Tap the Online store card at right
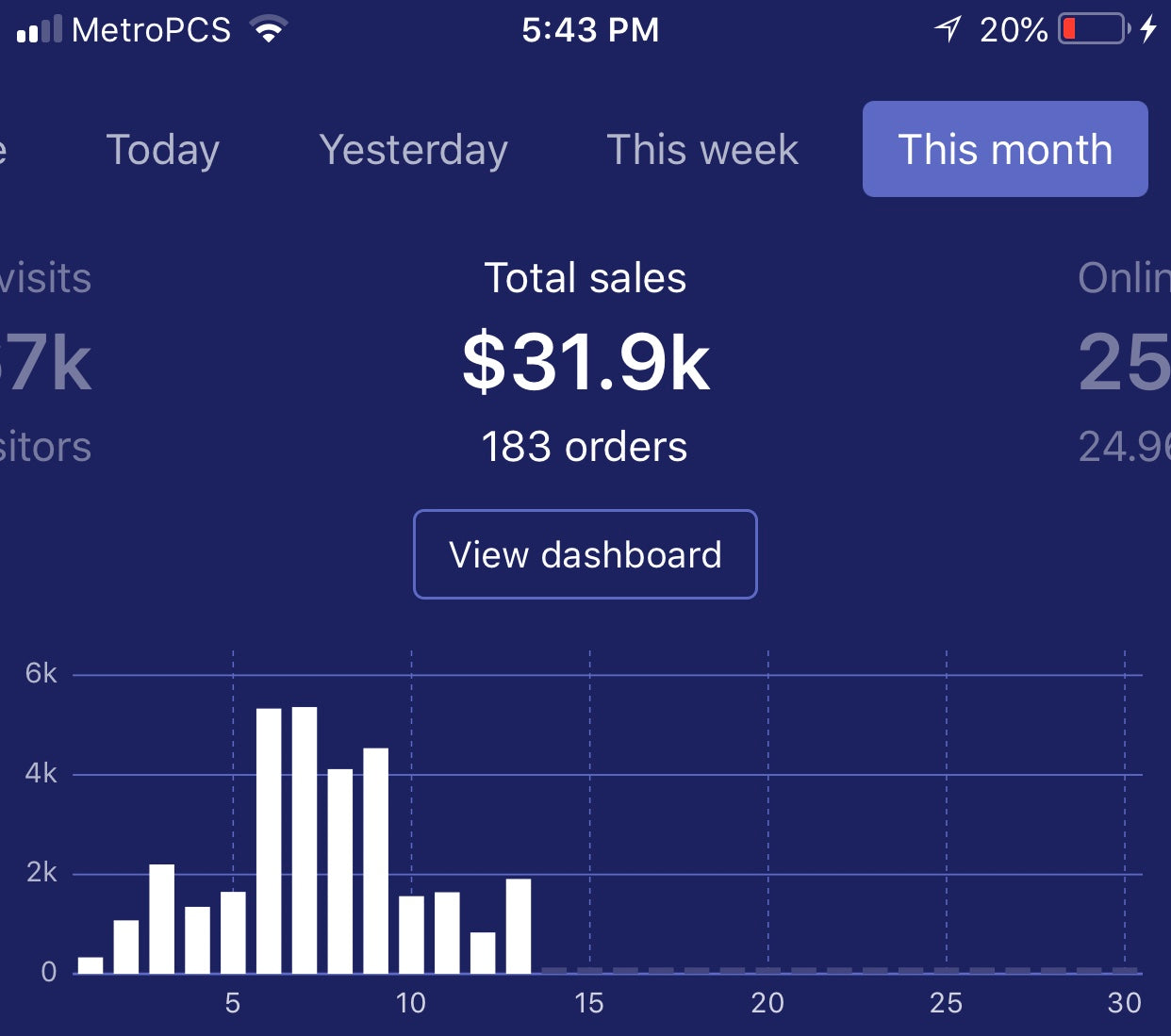 click(x=1124, y=363)
